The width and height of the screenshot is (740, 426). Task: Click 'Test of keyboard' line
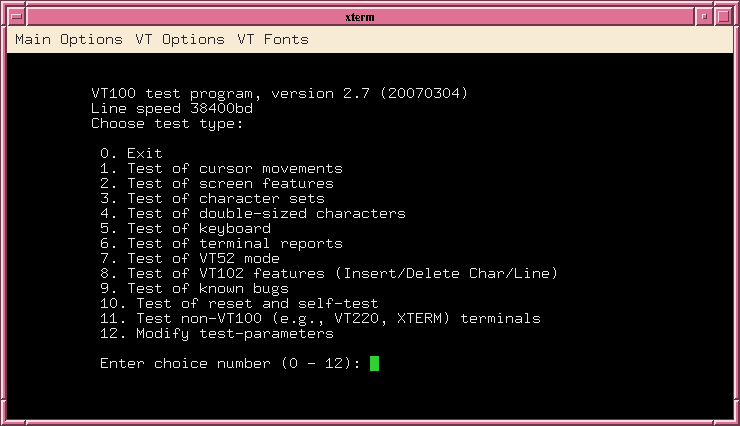(x=185, y=229)
